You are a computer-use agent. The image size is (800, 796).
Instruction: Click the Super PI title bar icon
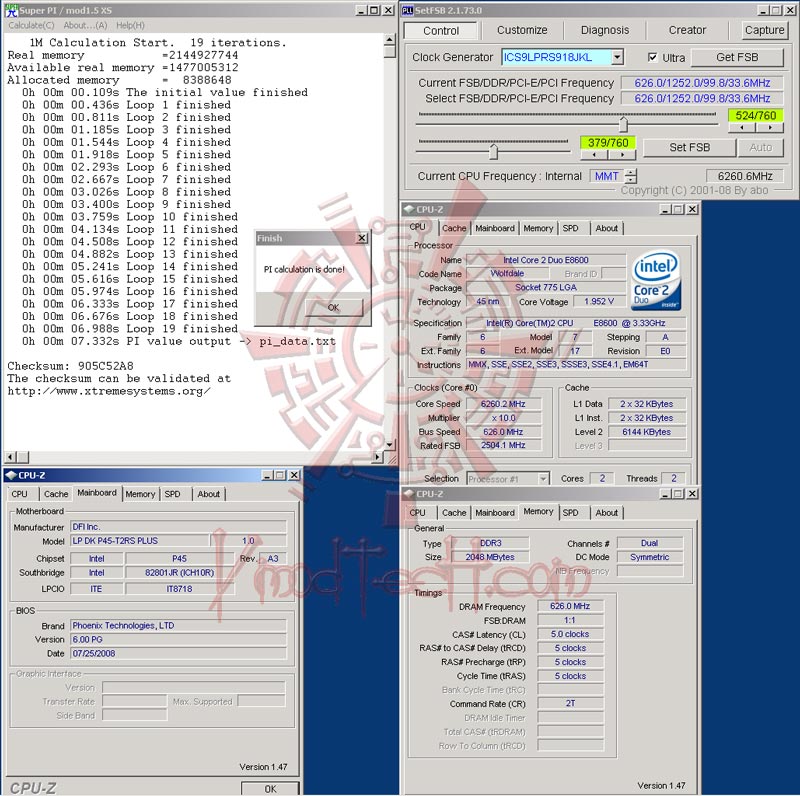point(11,10)
